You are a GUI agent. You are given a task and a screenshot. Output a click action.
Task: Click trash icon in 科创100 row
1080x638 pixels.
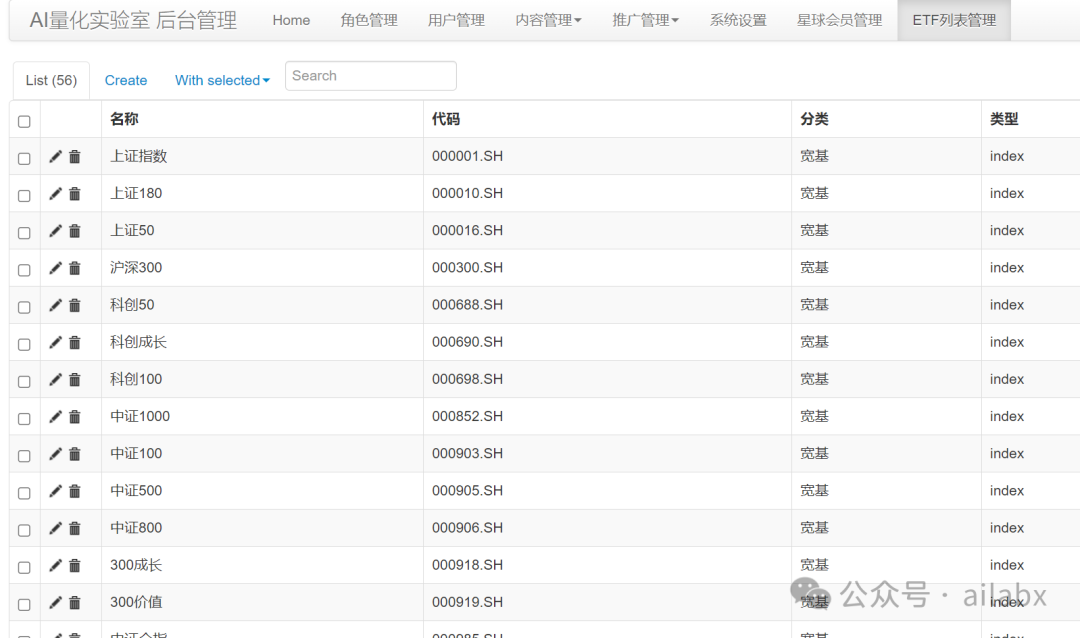coord(74,380)
